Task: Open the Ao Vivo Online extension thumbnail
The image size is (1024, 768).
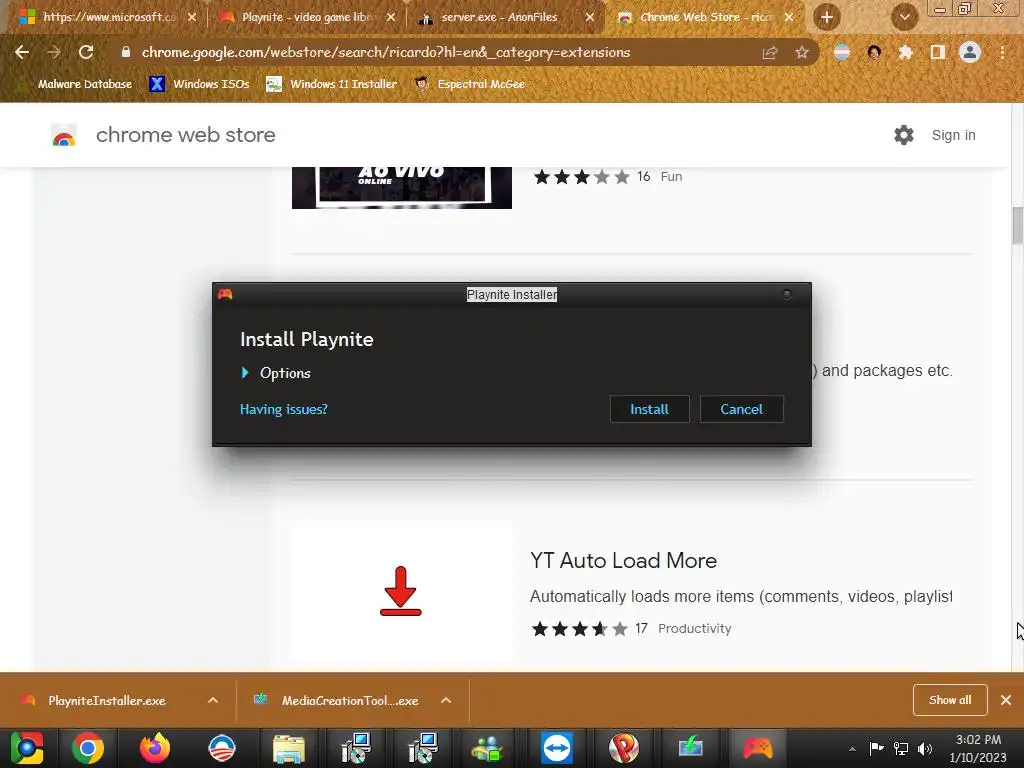Action: [402, 188]
